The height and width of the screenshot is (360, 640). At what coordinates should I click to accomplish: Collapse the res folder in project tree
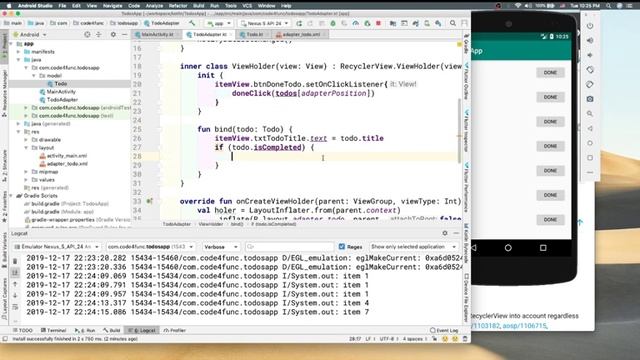pyautogui.click(x=19, y=132)
